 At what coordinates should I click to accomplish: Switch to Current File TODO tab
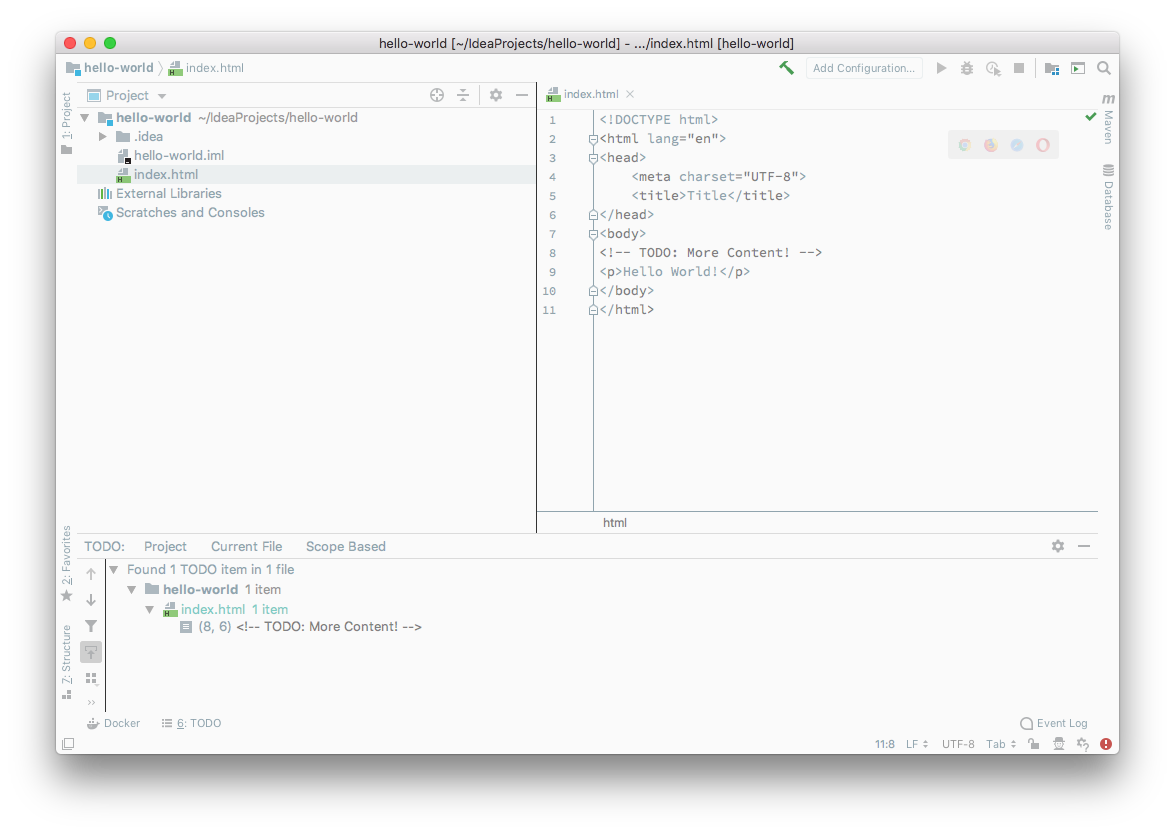point(247,547)
